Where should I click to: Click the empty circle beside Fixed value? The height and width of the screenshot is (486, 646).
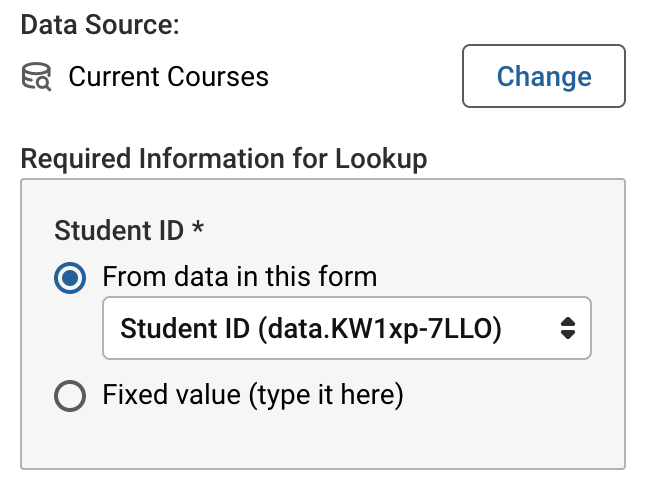[70, 396]
